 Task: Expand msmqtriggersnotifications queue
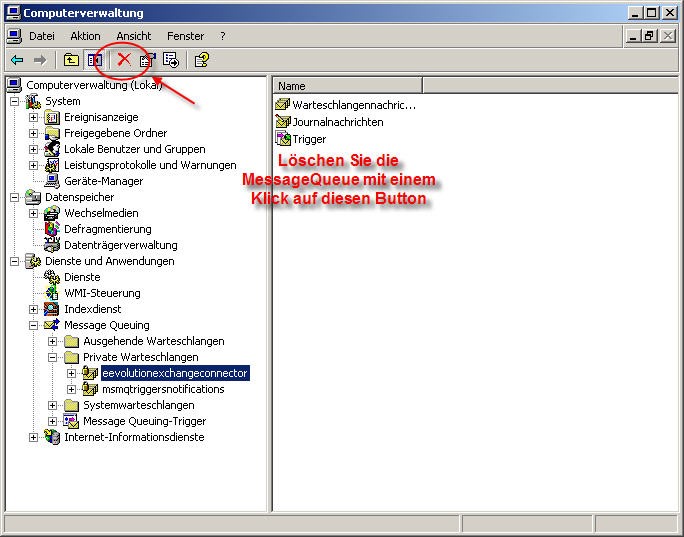coord(71,389)
